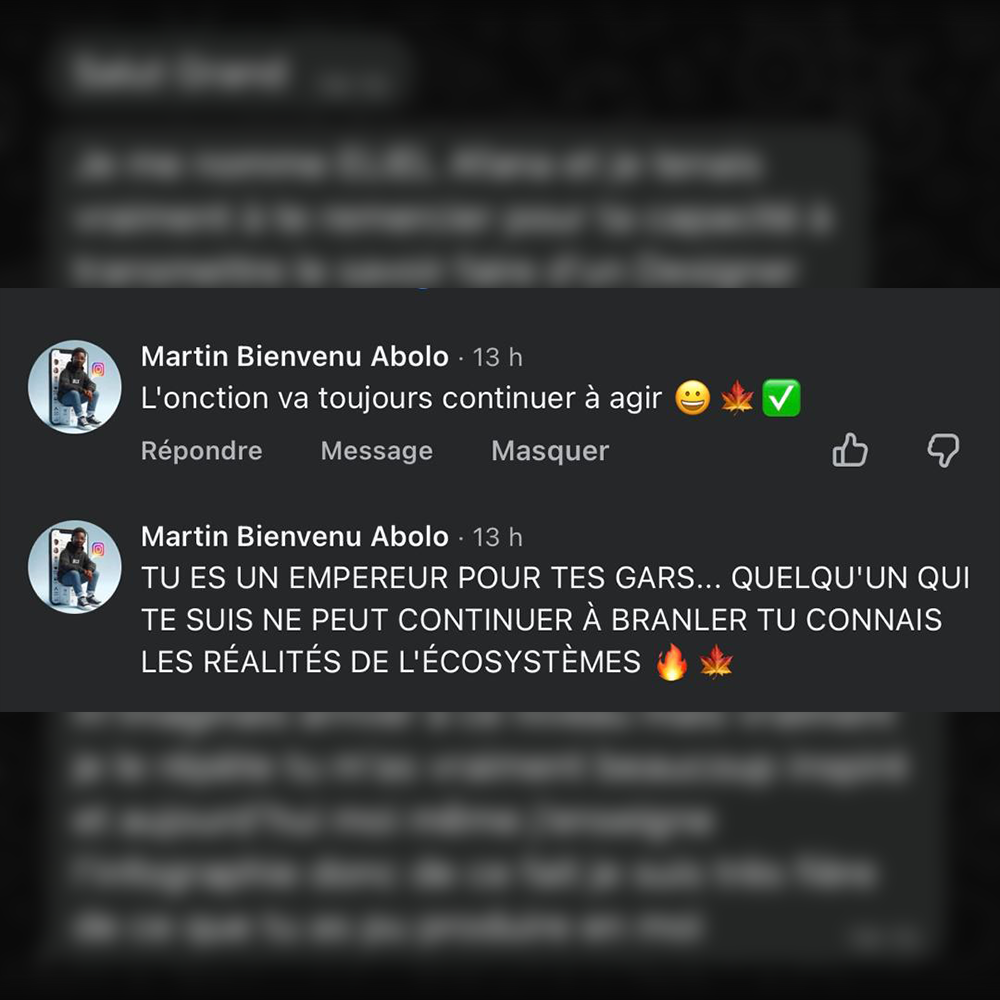Click maple leaf emoji beside the grinning face
1000x1000 pixels.
pyautogui.click(x=737, y=398)
